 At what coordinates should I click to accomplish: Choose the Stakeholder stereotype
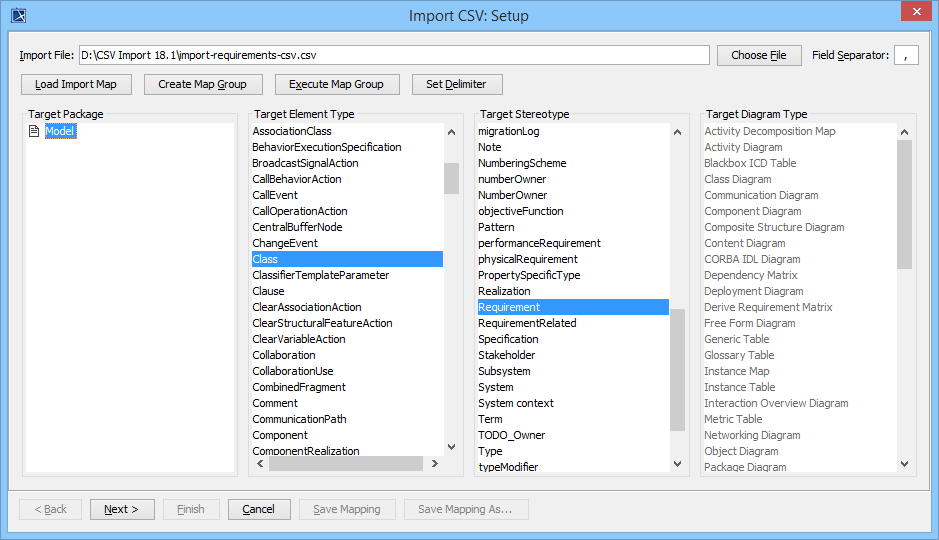tap(506, 355)
